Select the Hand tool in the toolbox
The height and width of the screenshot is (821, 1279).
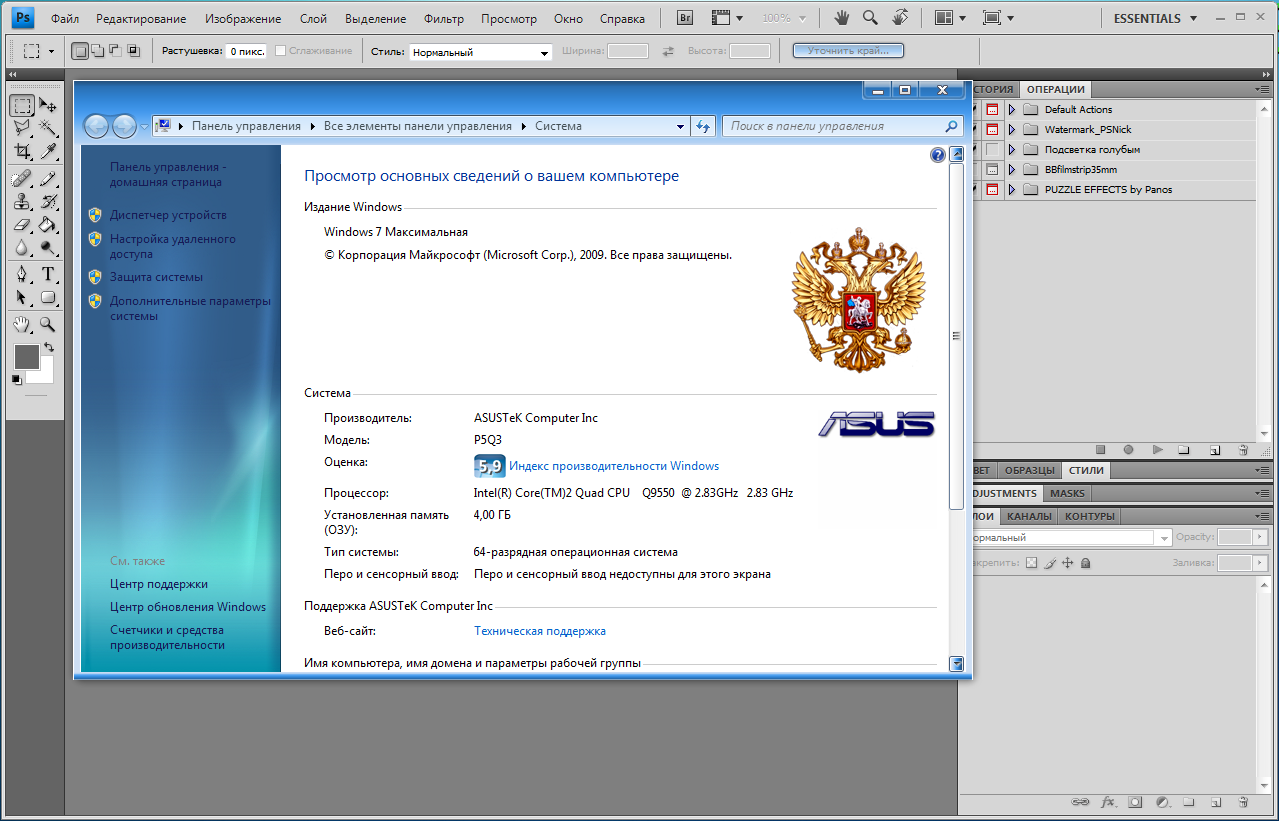(x=22, y=324)
